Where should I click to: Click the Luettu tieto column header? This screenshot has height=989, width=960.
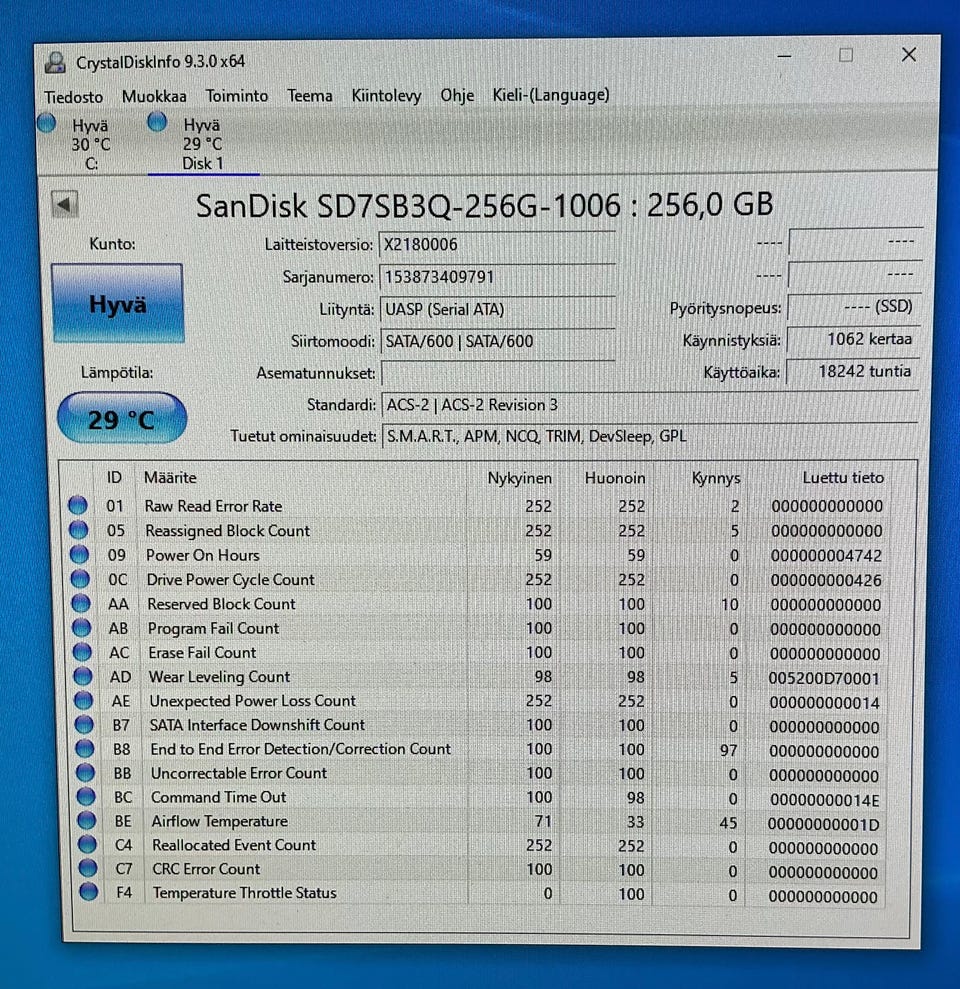click(x=843, y=477)
